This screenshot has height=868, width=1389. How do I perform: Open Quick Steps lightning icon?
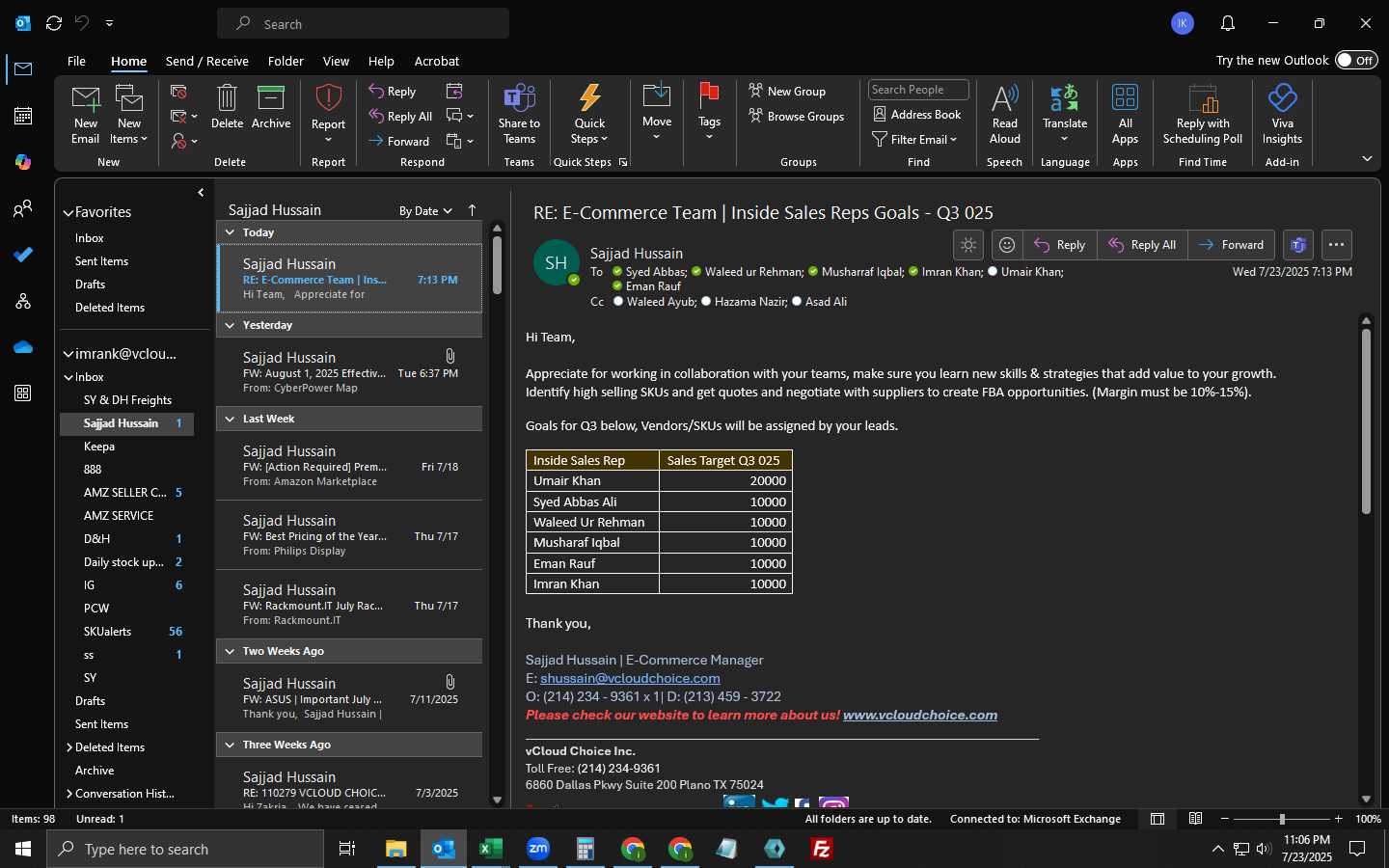click(589, 98)
